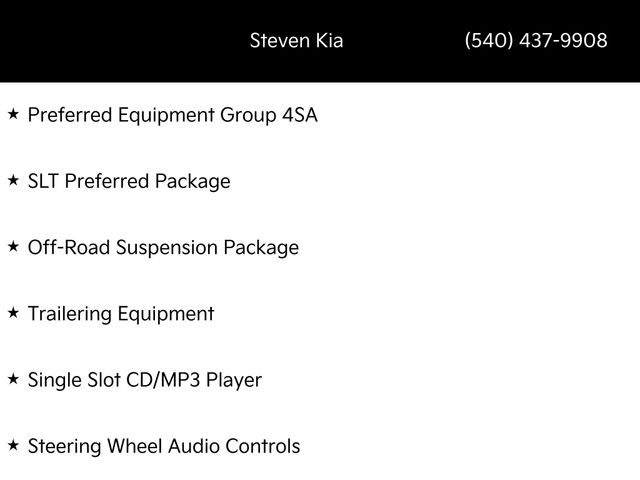Click the star beside SLT Preferred Package
This screenshot has width=640, height=480.
[x=13, y=181]
